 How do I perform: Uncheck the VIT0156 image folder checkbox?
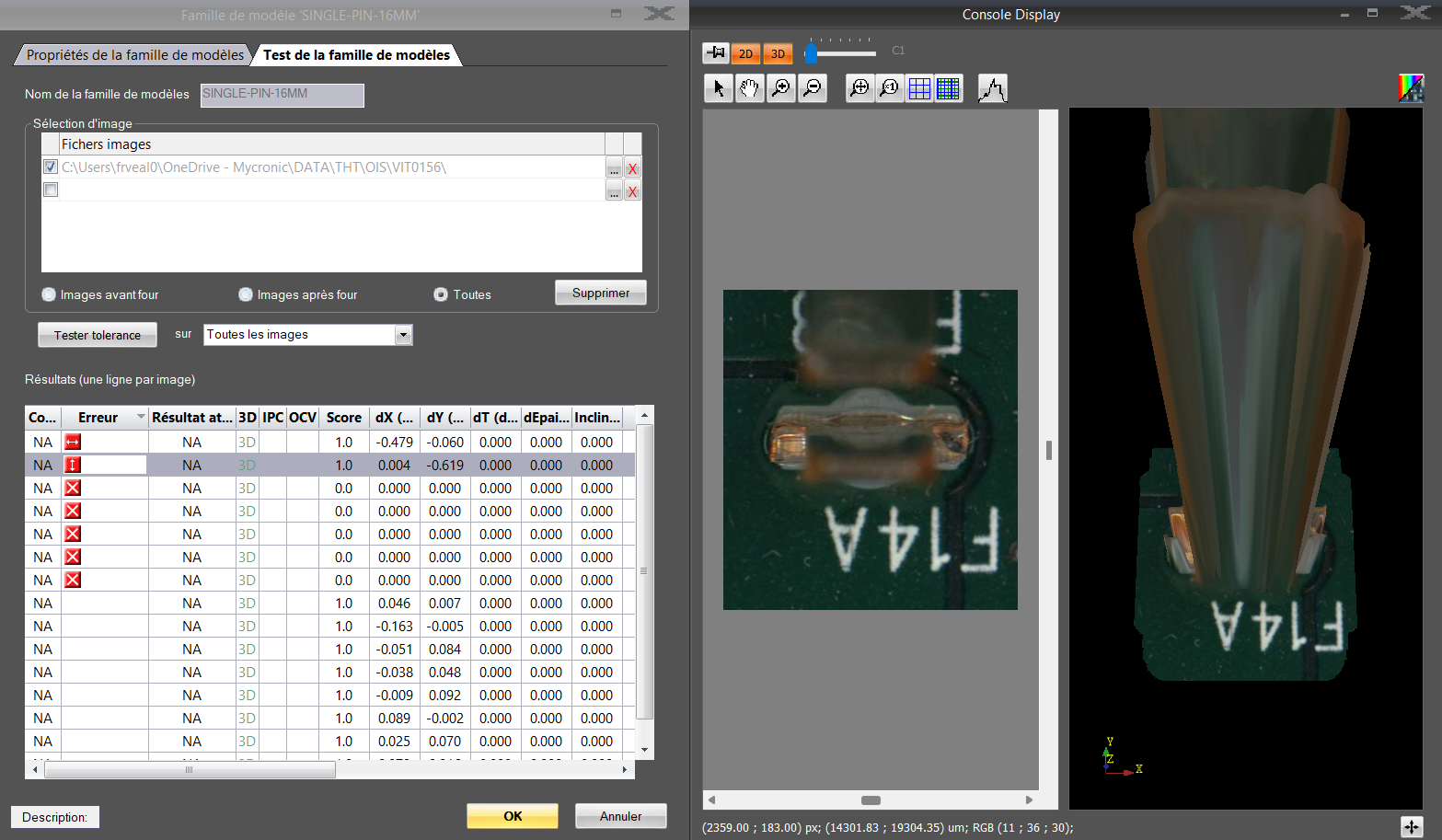(51, 167)
